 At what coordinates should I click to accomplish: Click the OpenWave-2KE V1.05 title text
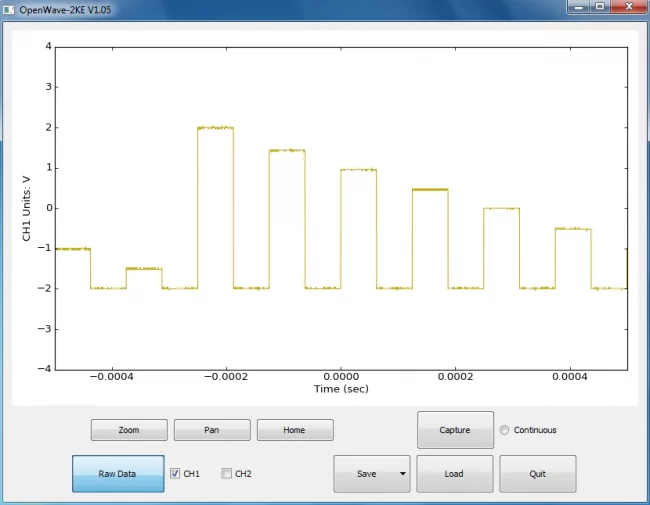tap(65, 10)
